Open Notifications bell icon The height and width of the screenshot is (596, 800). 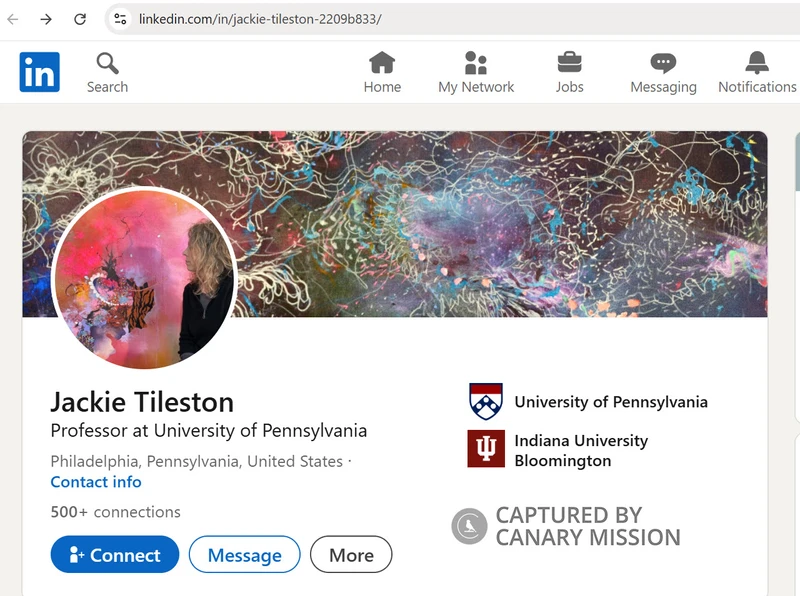coord(757,63)
